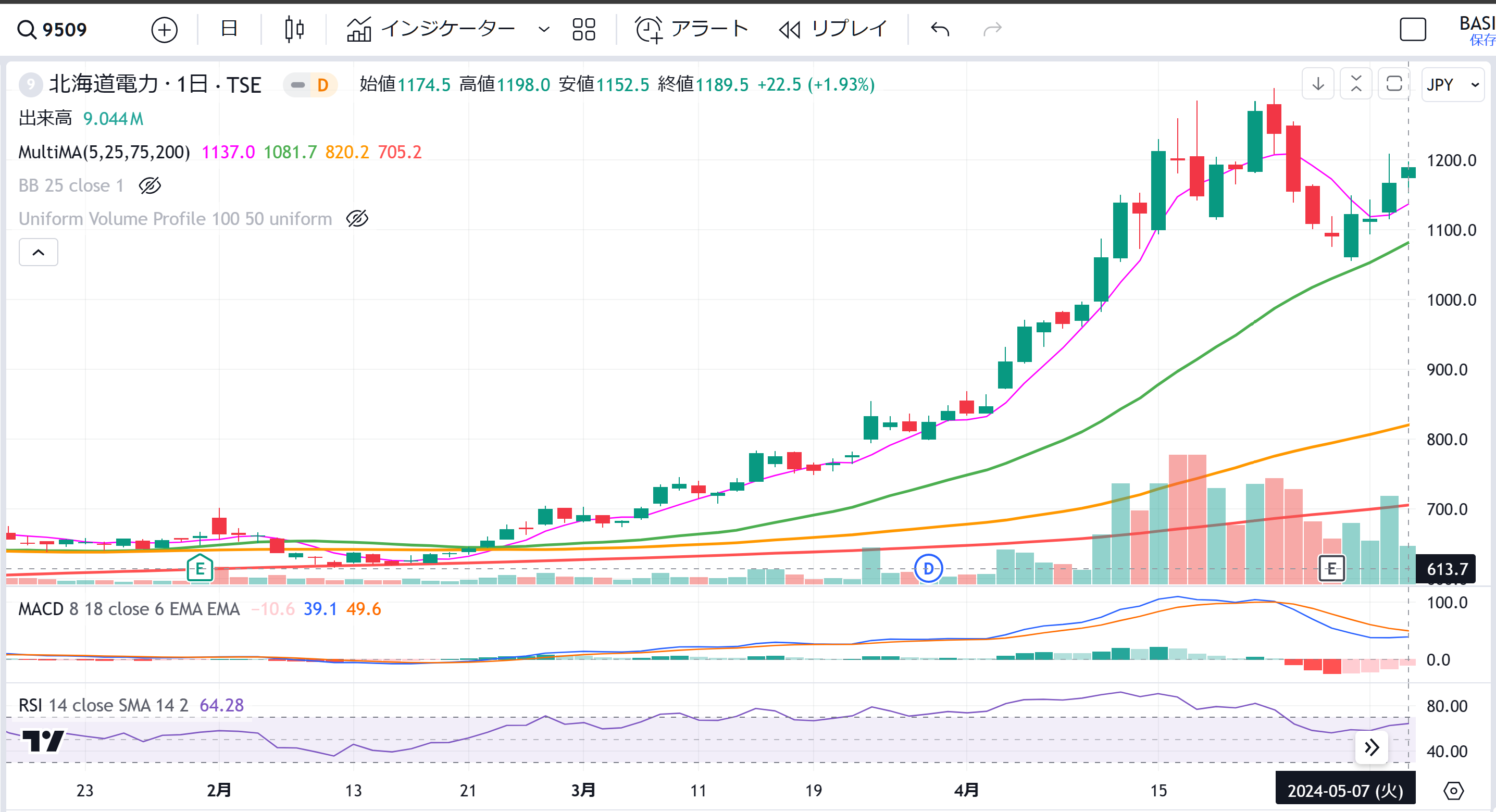Viewport: 1496px width, 812px height.
Task: Show the hidden Uniform Volume Profile indicator
Action: click(357, 218)
